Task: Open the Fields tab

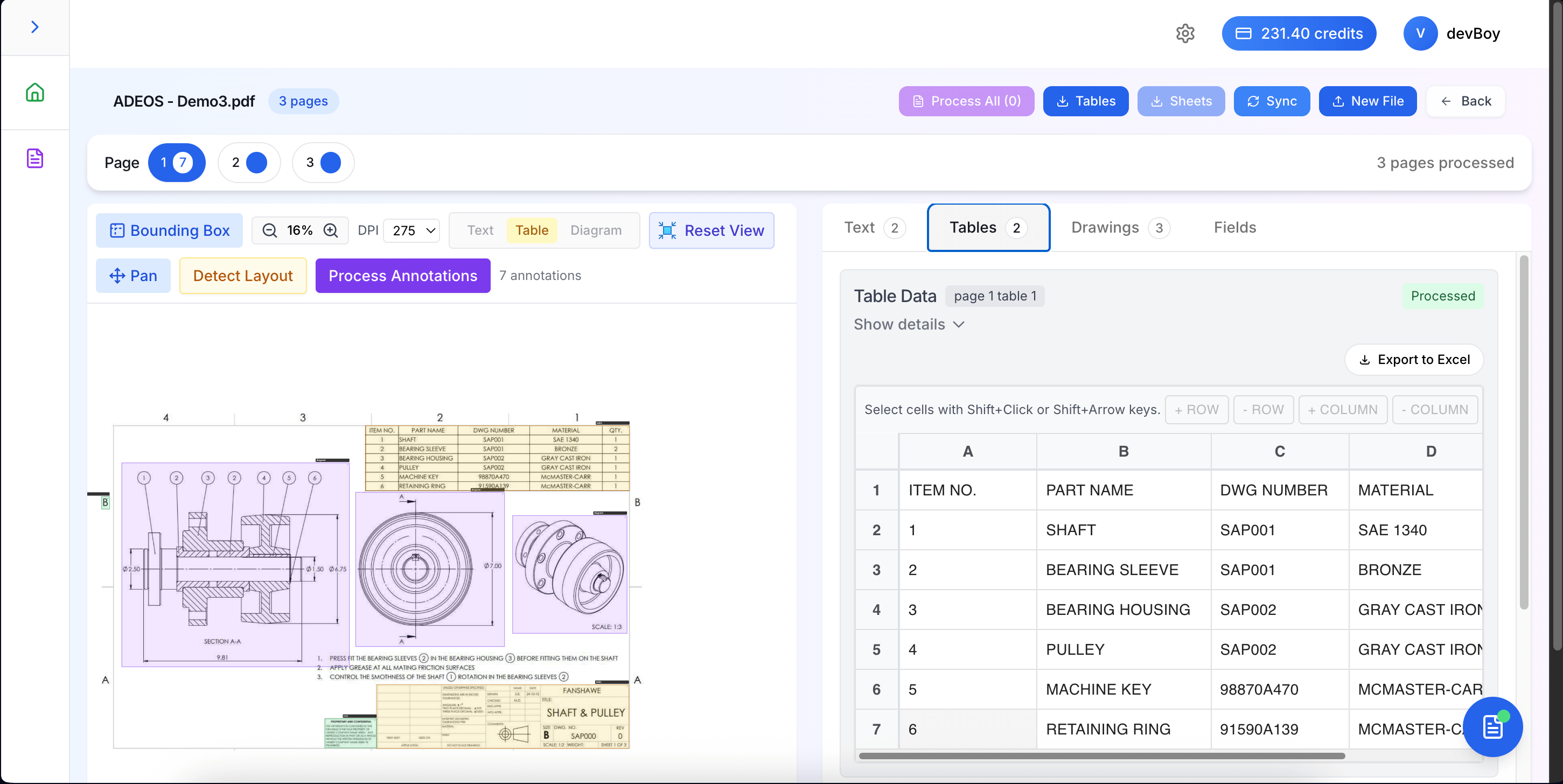Action: [1234, 228]
